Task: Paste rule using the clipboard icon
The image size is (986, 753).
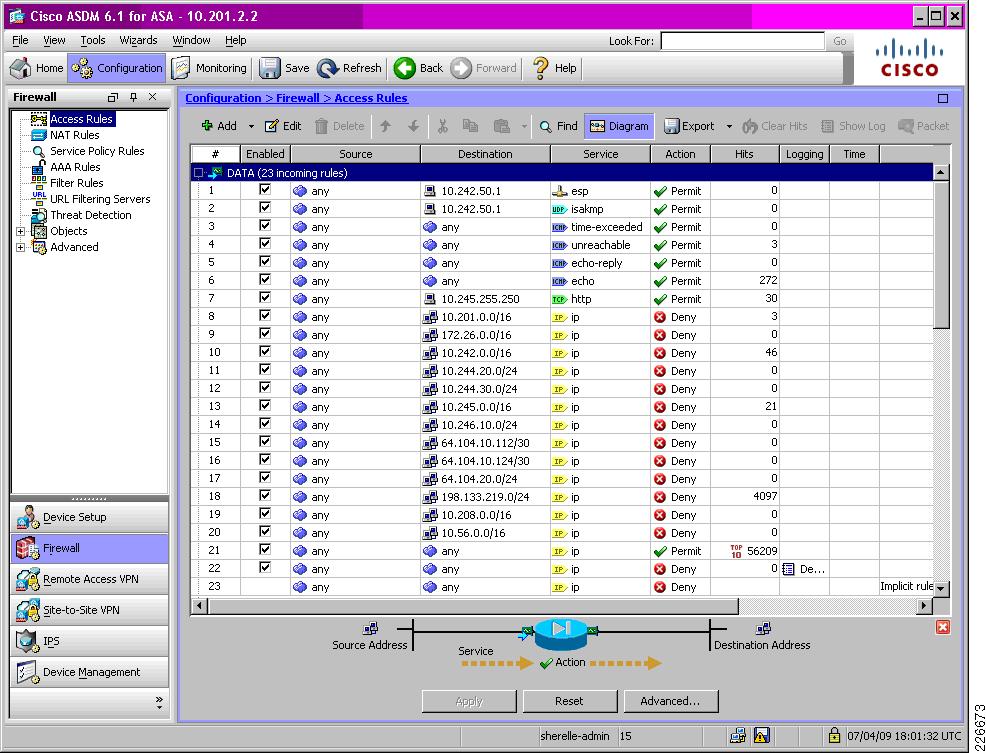Action: click(x=501, y=126)
